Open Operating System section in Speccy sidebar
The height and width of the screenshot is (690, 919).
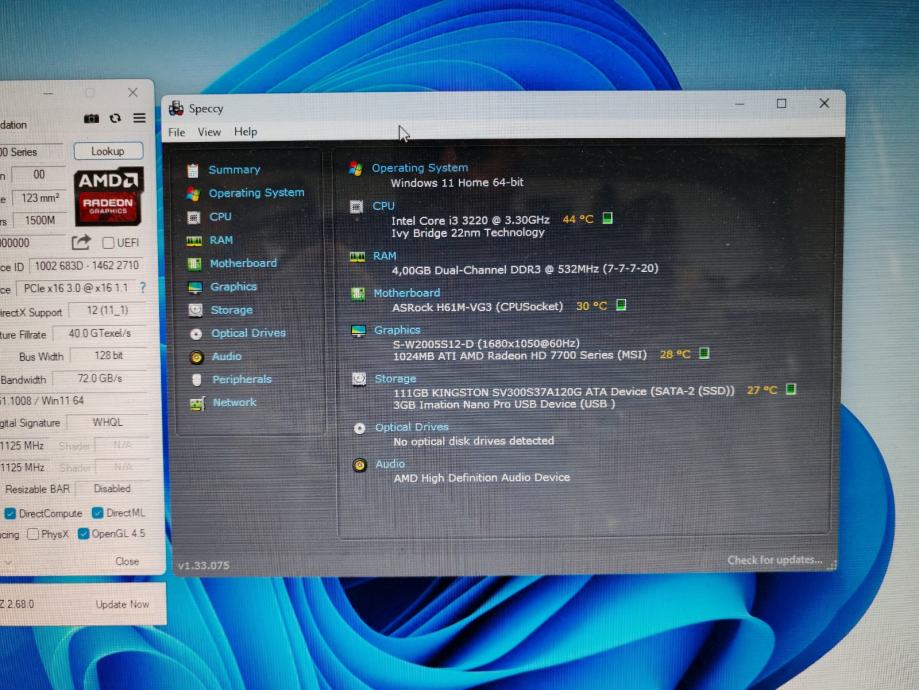click(x=256, y=193)
